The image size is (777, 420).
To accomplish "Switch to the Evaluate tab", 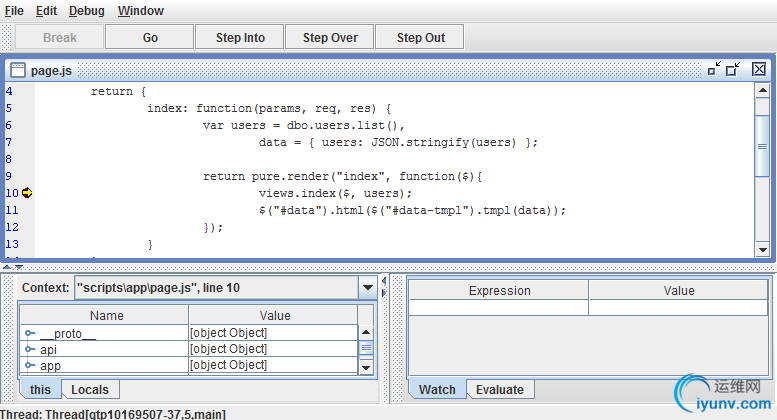I will 499,390.
